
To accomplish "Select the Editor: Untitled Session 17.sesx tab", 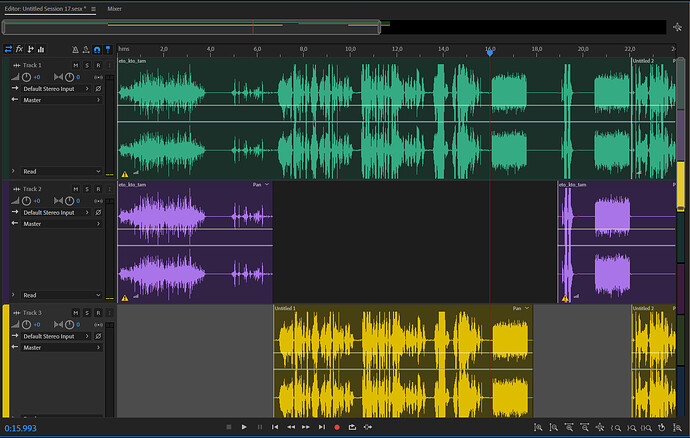I will click(44, 8).
